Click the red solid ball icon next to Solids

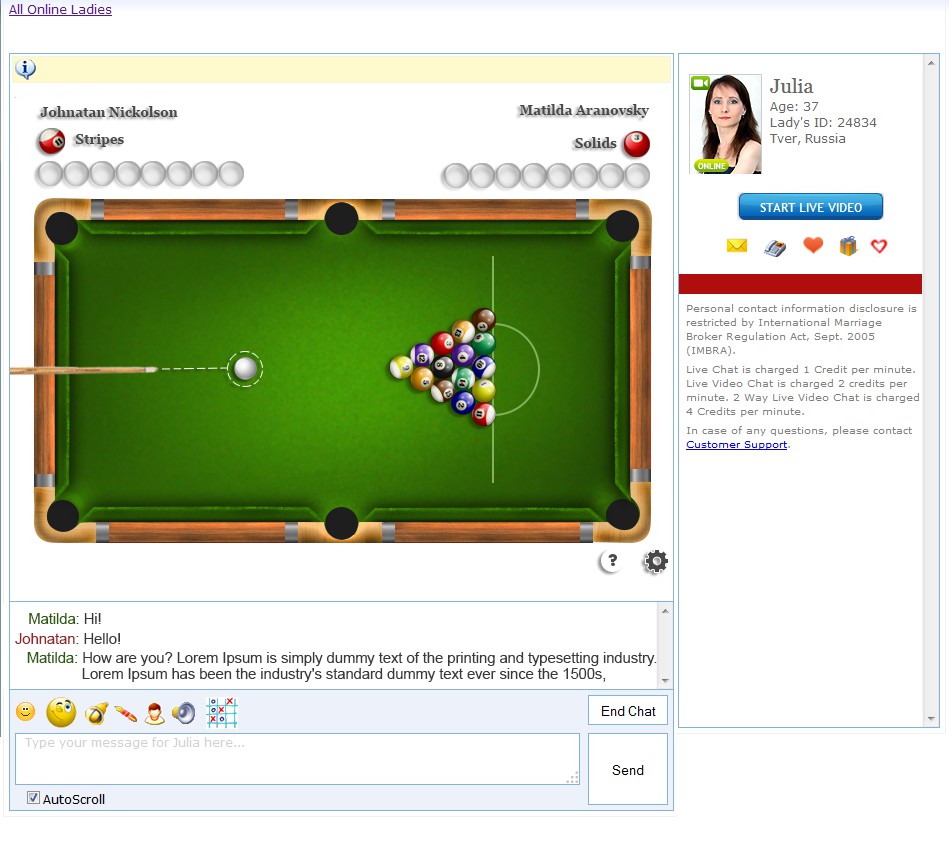637,144
